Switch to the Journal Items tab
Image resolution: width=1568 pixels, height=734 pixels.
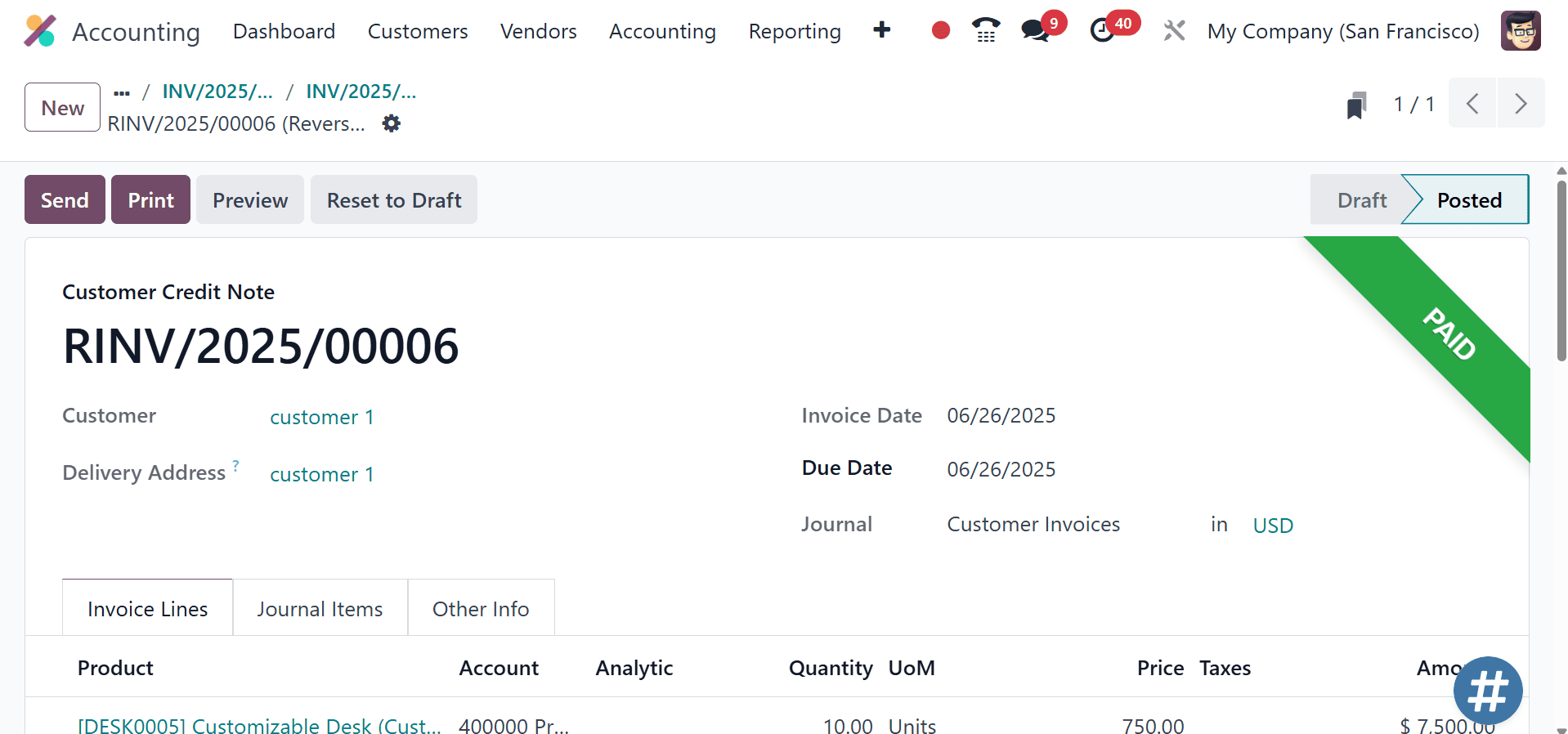pyautogui.click(x=320, y=608)
